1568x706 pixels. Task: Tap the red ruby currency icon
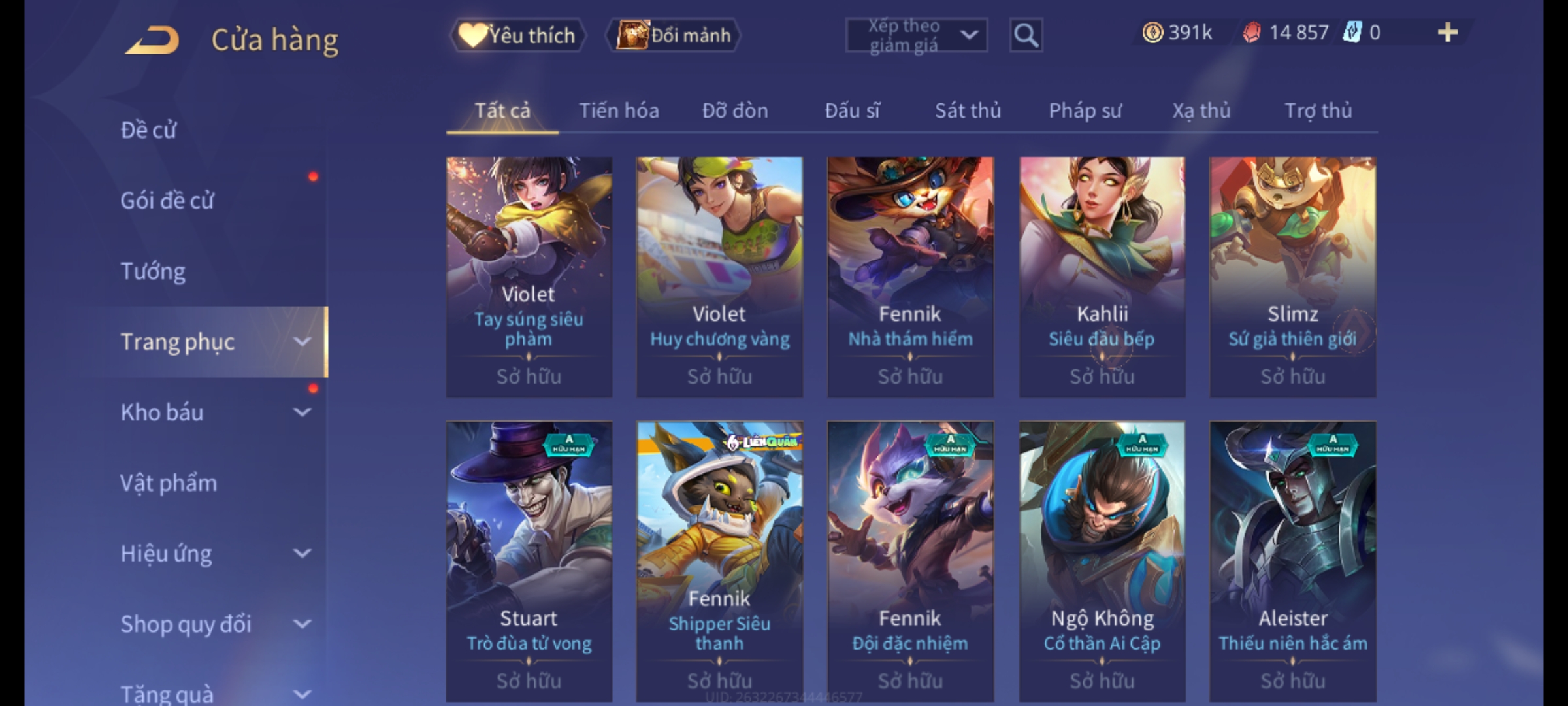1252,33
